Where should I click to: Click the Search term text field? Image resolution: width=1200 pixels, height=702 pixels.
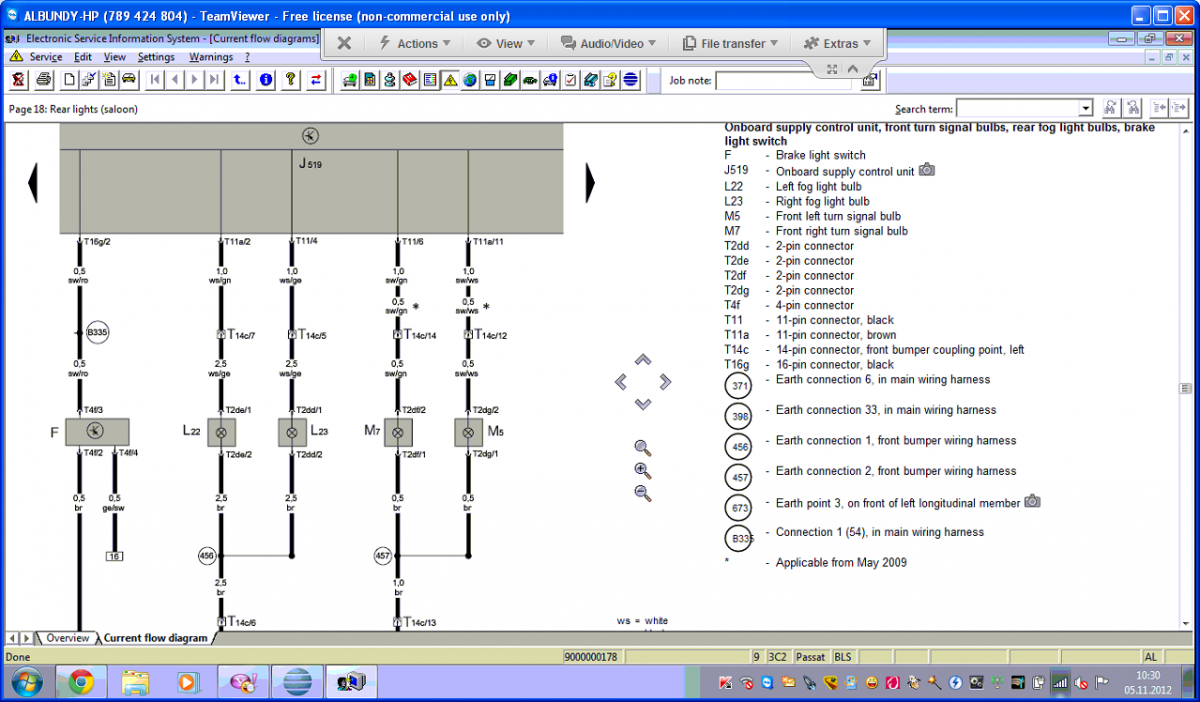pos(1017,108)
